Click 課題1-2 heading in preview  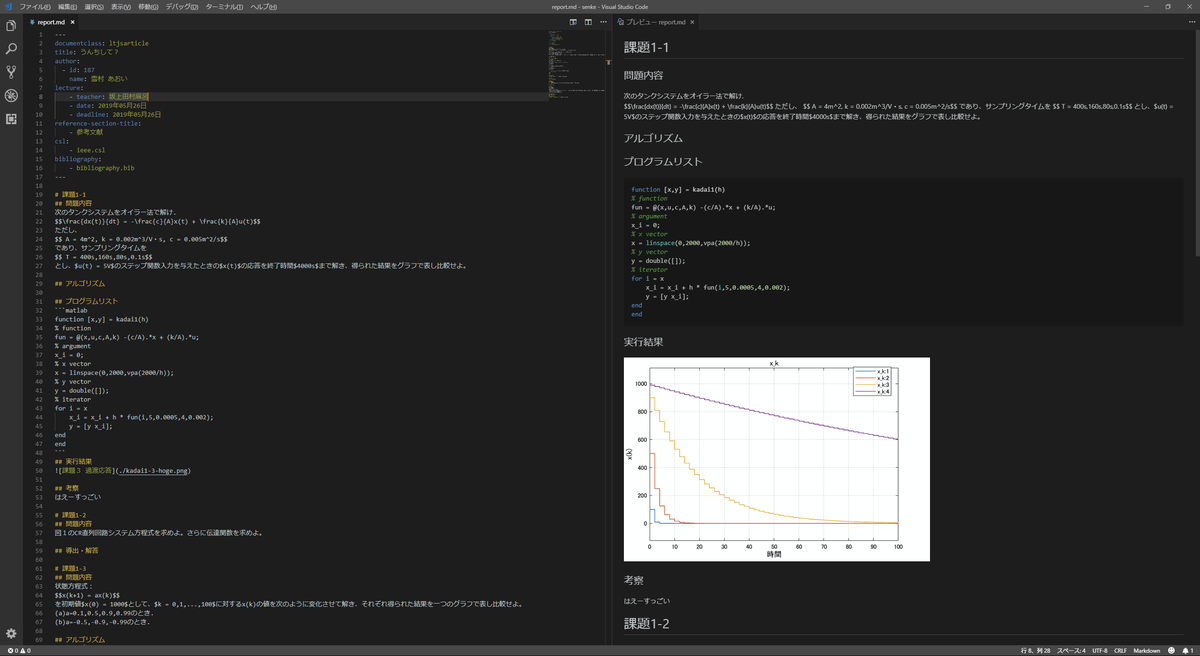(646, 624)
